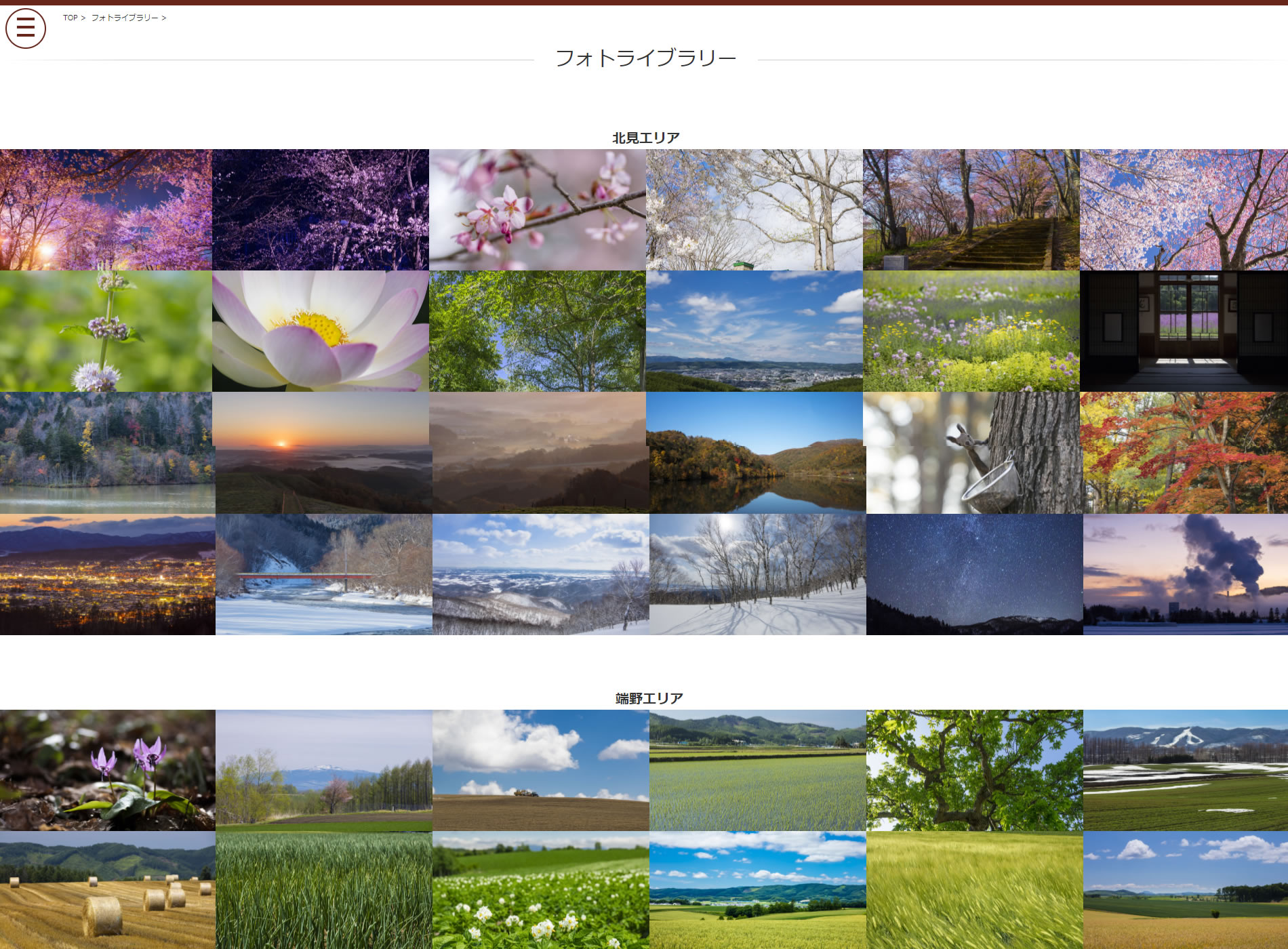Viewport: 1288px width, 949px height.
Task: Open the windblown golden-green wheat photo
Action: 975,890
